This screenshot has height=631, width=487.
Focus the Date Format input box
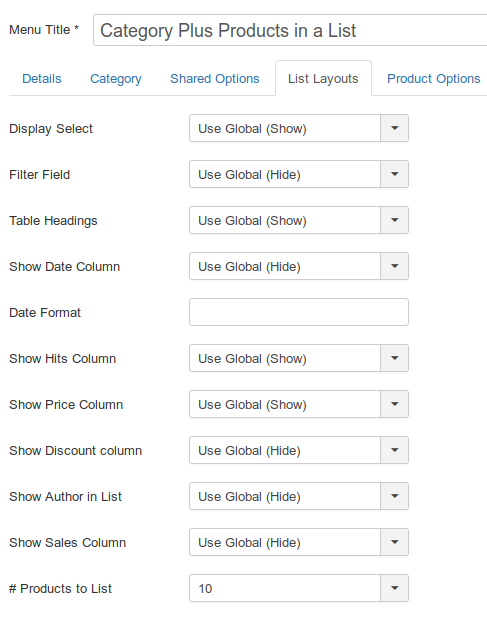click(x=299, y=312)
